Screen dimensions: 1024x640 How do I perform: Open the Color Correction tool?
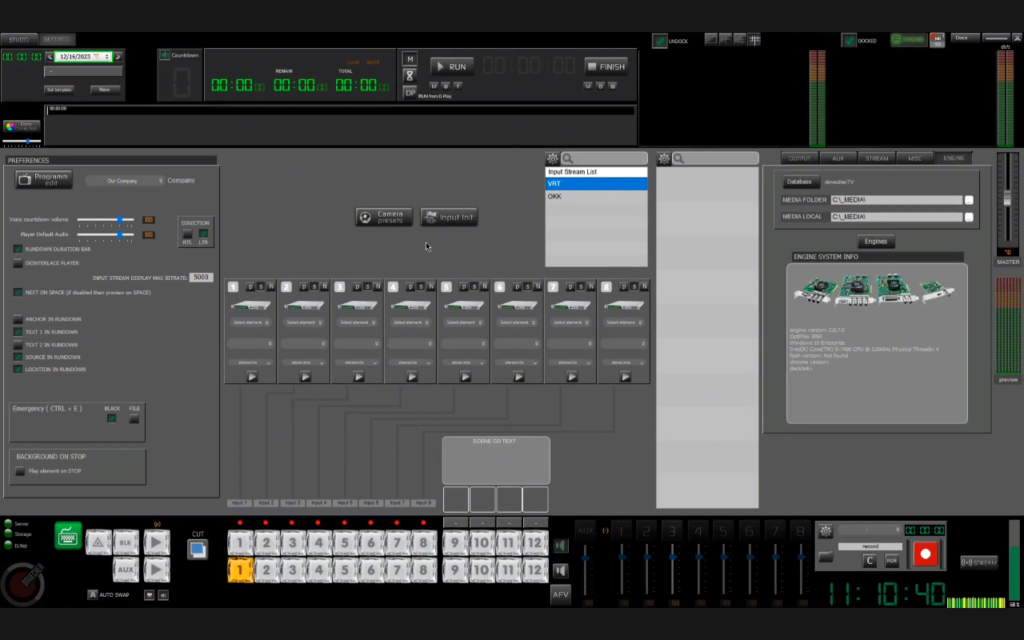[22, 125]
